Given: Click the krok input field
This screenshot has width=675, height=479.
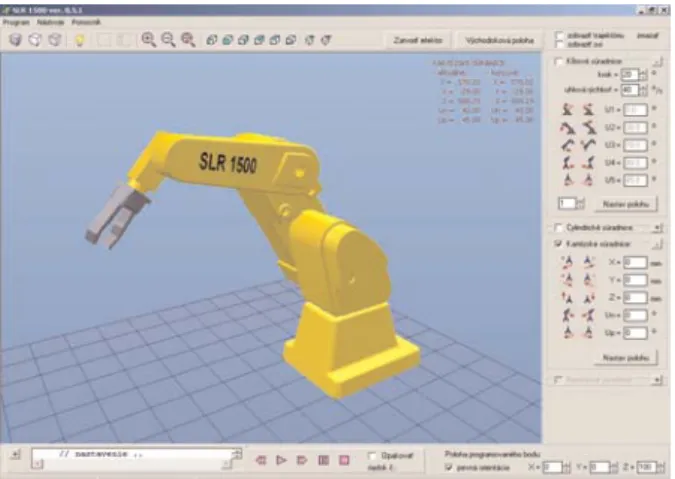Looking at the screenshot, I should (x=630, y=74).
